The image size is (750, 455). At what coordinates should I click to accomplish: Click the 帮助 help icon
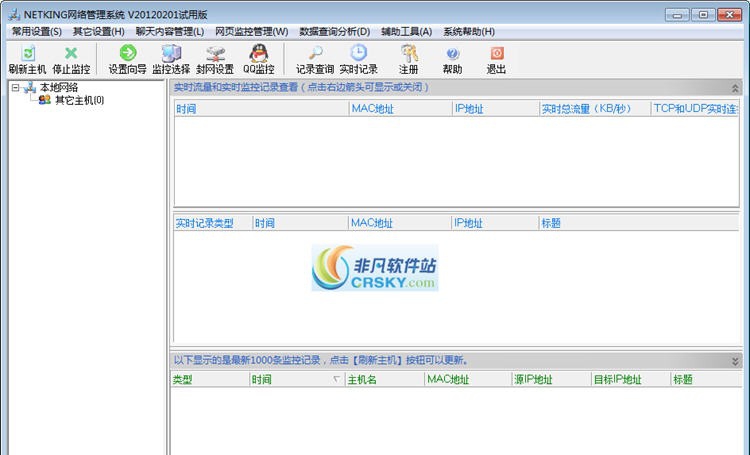click(452, 54)
